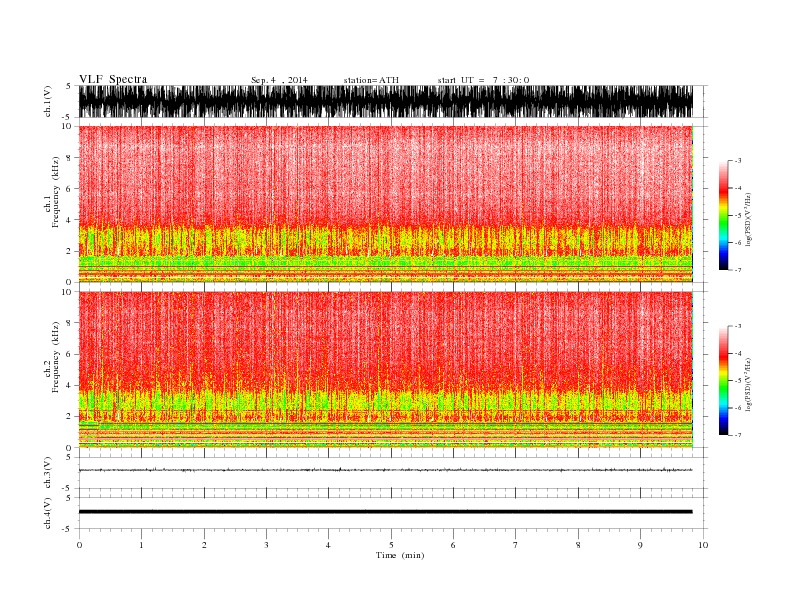Click the "ch.3(V)" axis label
792x612 pixels.
coord(48,472)
